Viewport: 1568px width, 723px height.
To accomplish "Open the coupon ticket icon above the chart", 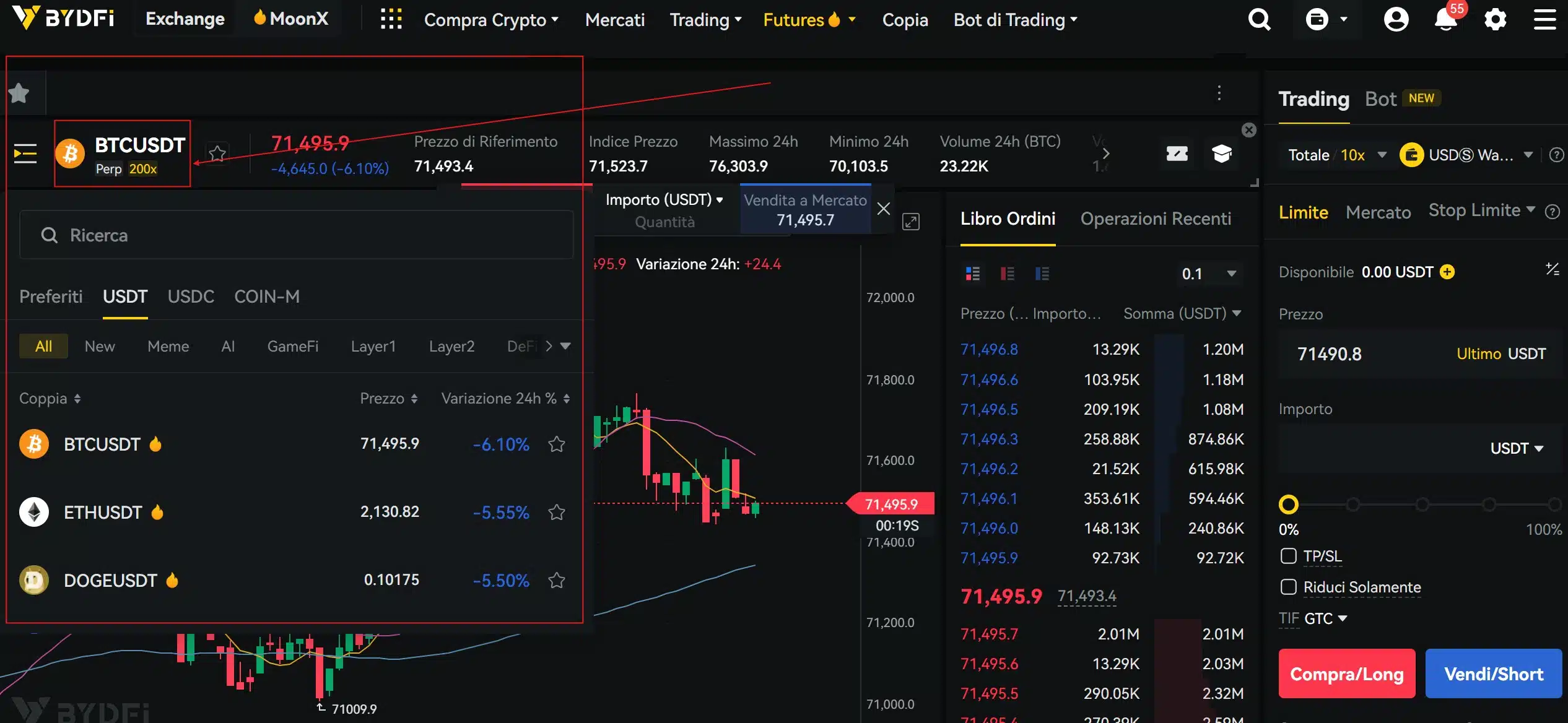I will [x=1177, y=154].
